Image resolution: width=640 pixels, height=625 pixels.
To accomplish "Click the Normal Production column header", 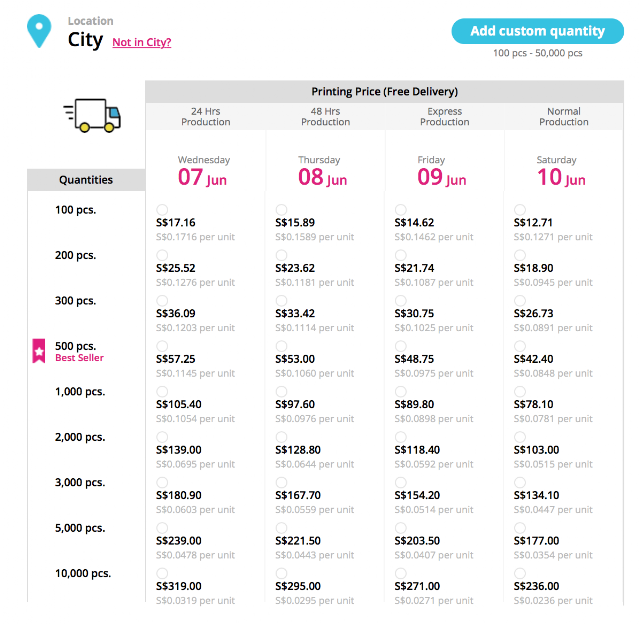I will coord(564,116).
